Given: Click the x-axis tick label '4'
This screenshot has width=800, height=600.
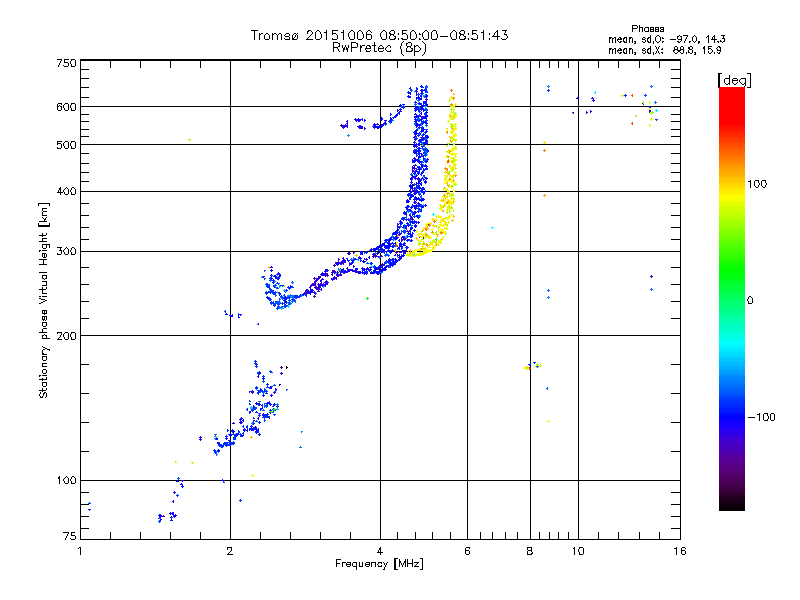Looking at the screenshot, I should (x=380, y=551).
